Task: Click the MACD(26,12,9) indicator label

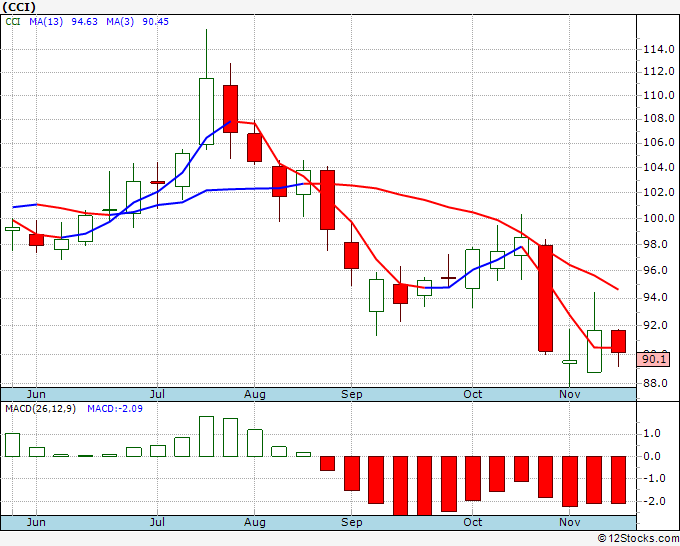Action: 40,409
